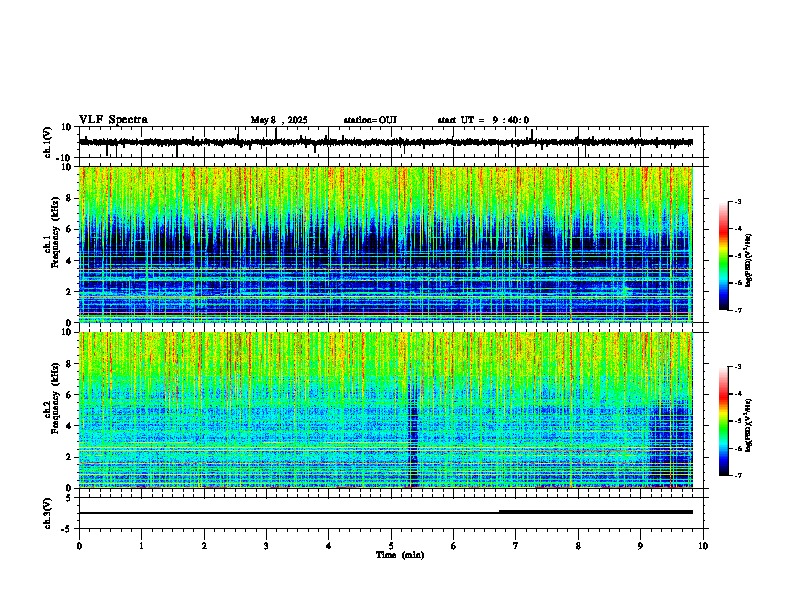Viewport: 792px width, 612px height.
Task: Click the "start UT = 9 :40: 0" text
Action: 483,120
